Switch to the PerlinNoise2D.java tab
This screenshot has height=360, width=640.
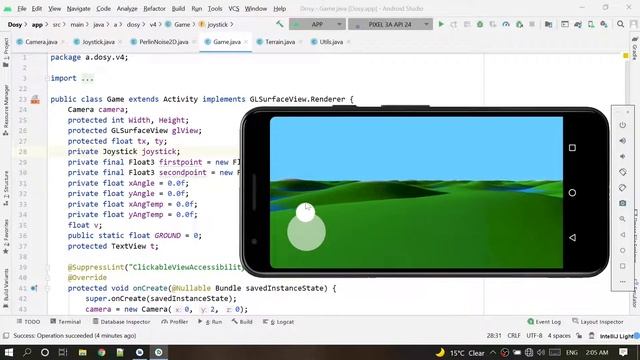(164, 42)
